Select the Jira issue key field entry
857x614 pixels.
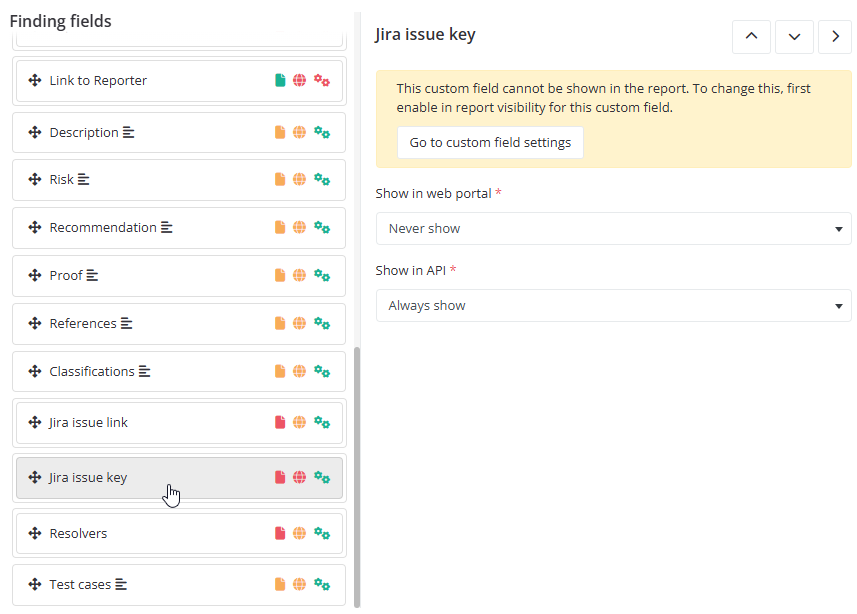click(x=150, y=477)
